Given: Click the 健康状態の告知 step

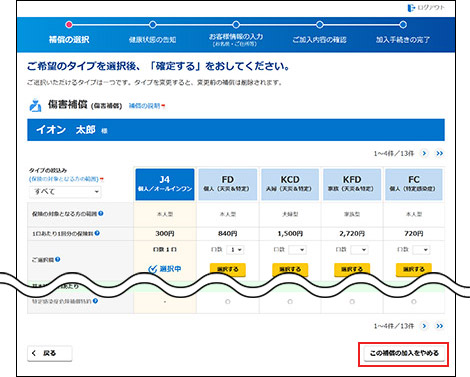Looking at the screenshot, I should coord(152,40).
